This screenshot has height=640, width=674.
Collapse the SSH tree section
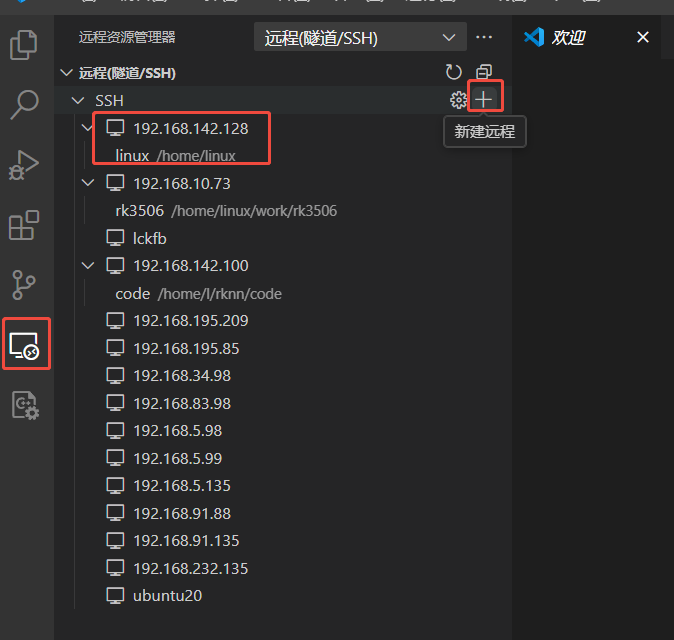(79, 101)
